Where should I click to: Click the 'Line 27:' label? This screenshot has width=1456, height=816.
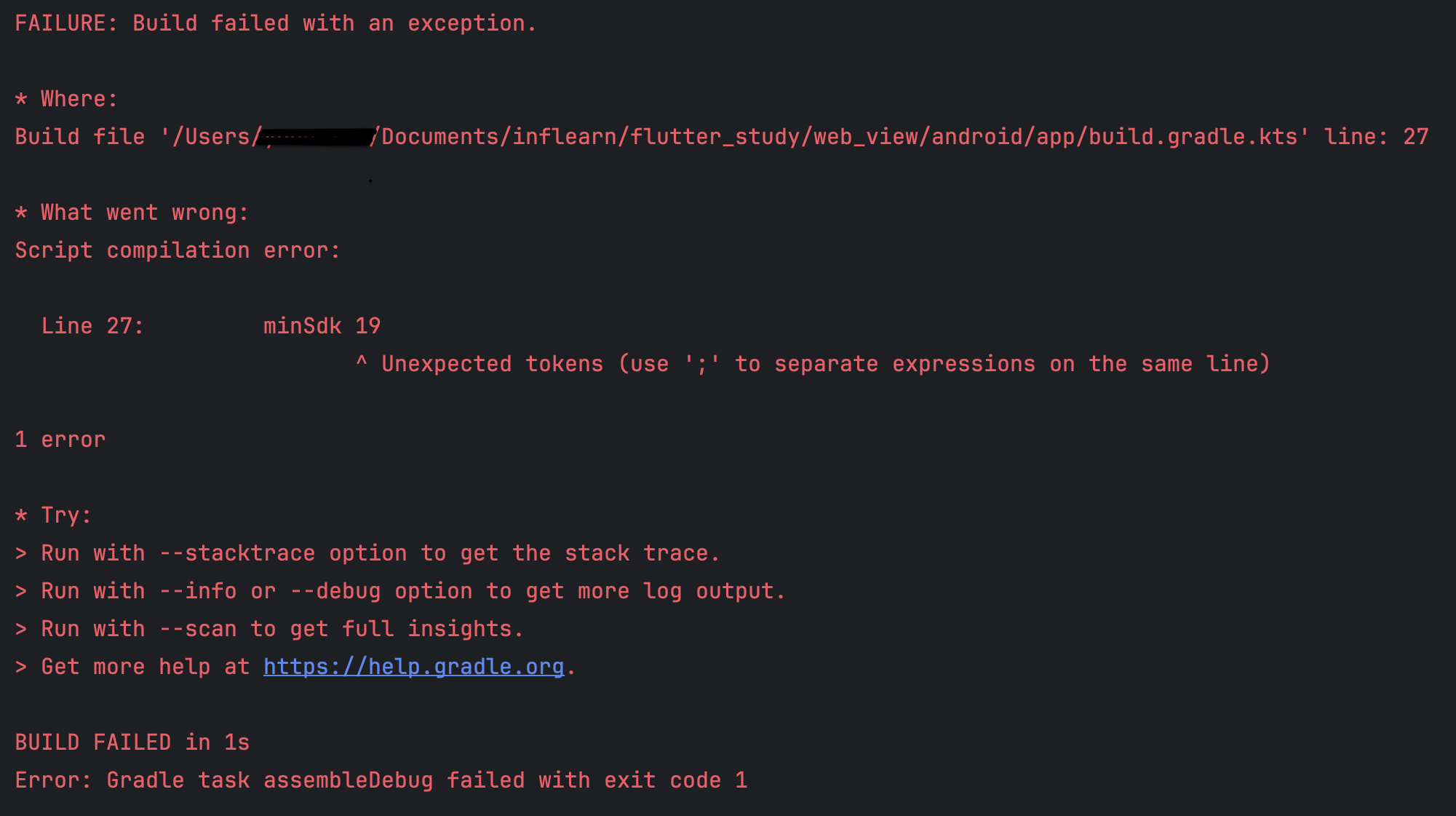coord(92,326)
